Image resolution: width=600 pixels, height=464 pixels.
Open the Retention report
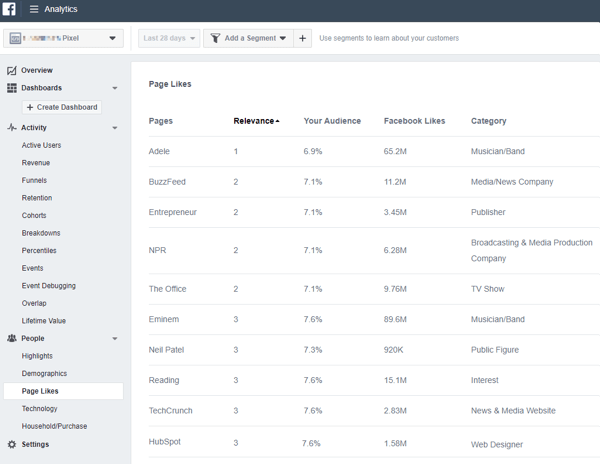(37, 198)
